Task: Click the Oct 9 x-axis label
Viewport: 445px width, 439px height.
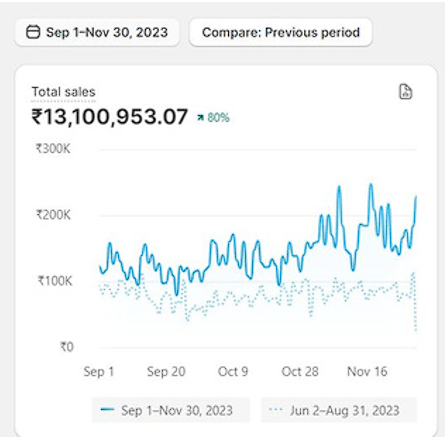Action: click(233, 371)
